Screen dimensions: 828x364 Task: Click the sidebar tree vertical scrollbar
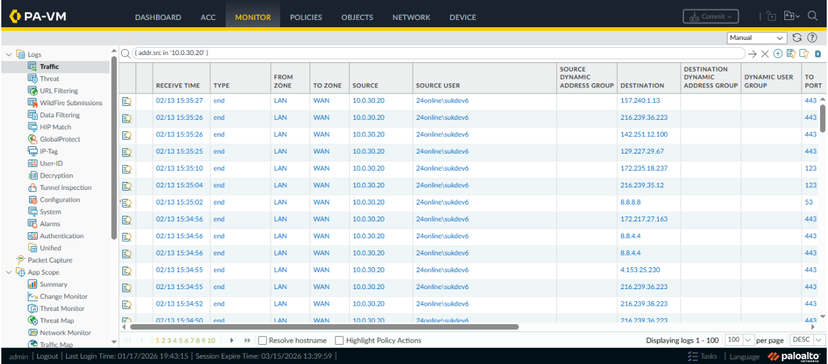(x=114, y=148)
